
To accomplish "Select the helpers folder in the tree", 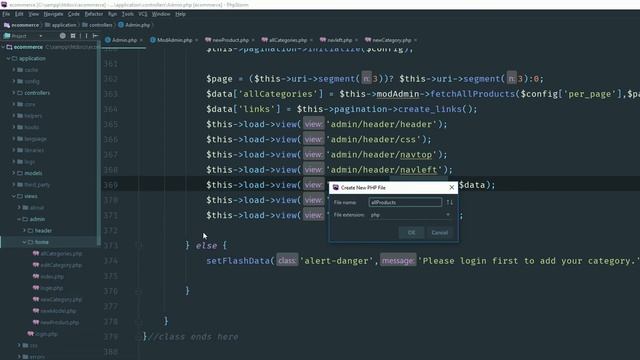I will coord(33,116).
